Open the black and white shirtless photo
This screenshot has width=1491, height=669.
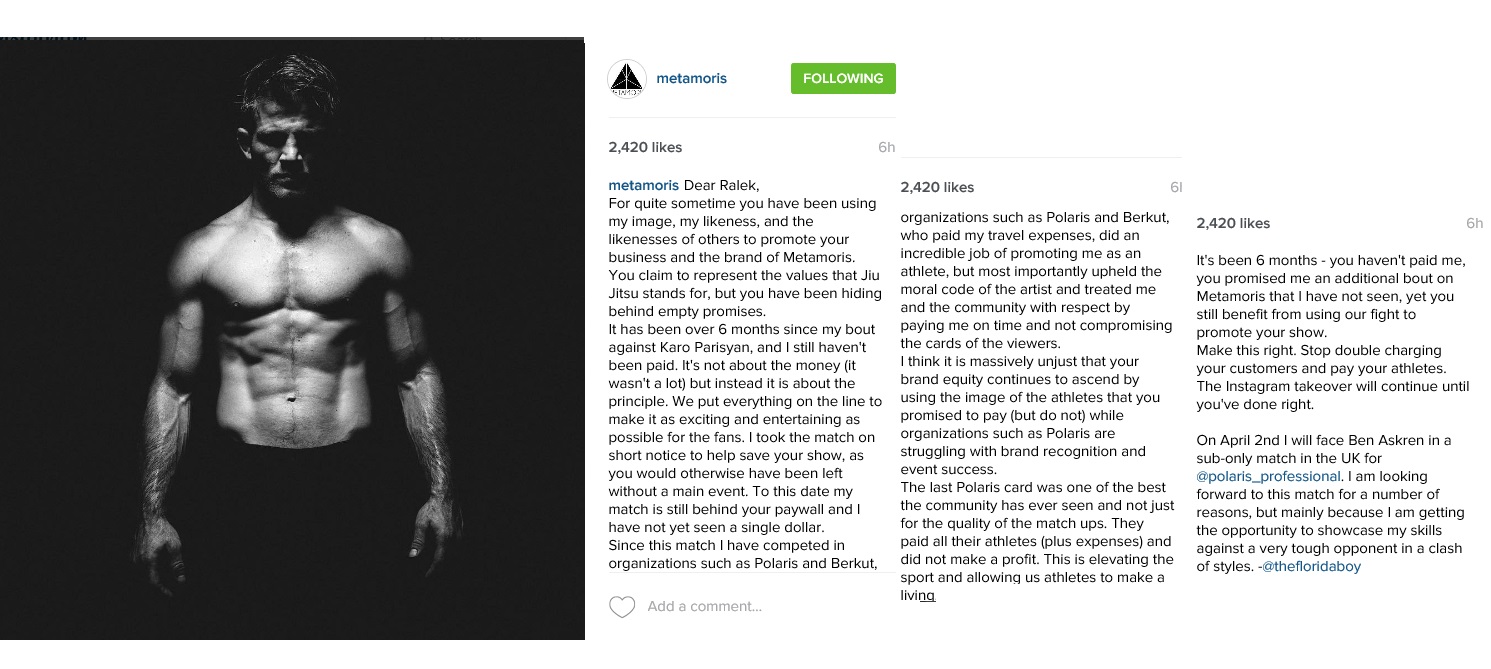pyautogui.click(x=292, y=339)
